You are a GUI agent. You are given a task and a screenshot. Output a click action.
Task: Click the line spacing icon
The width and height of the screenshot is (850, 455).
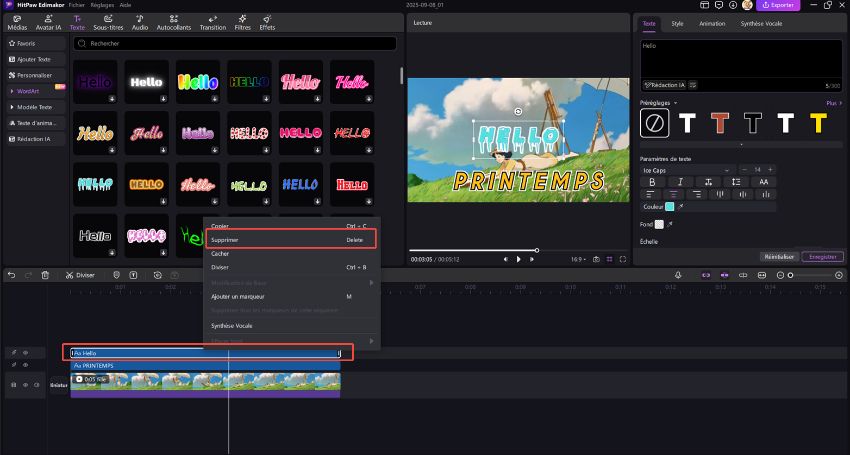pos(736,182)
